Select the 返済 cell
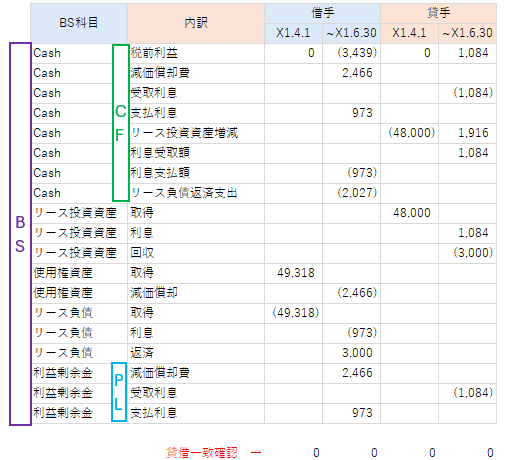 pos(196,353)
